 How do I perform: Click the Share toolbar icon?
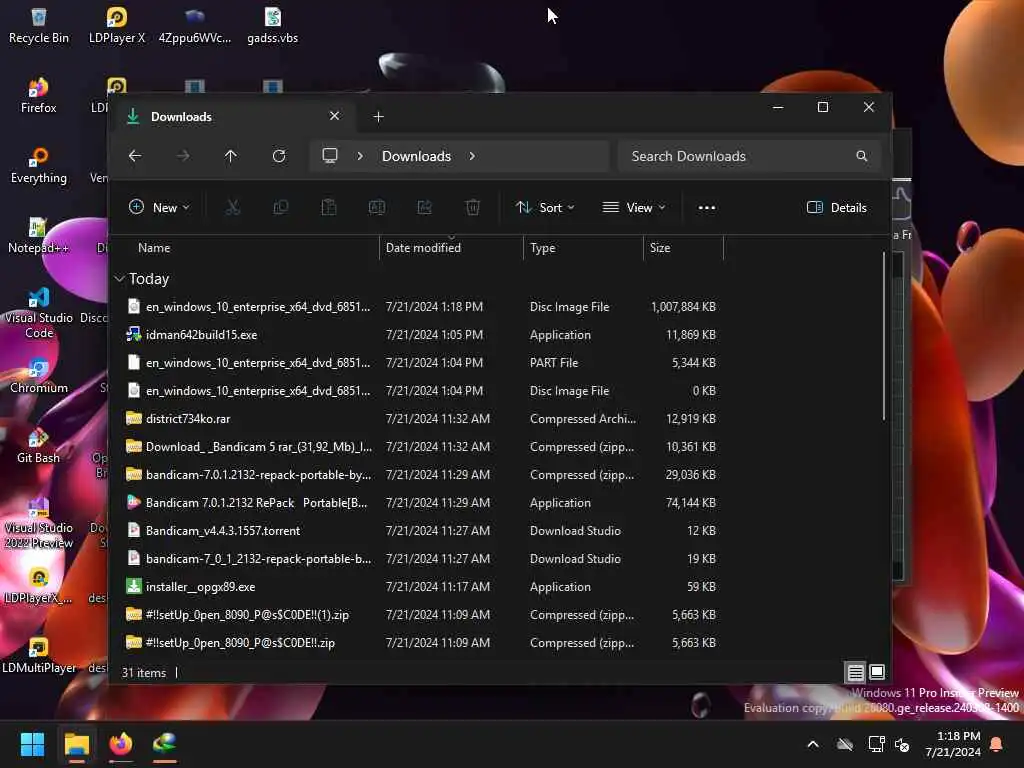click(424, 208)
